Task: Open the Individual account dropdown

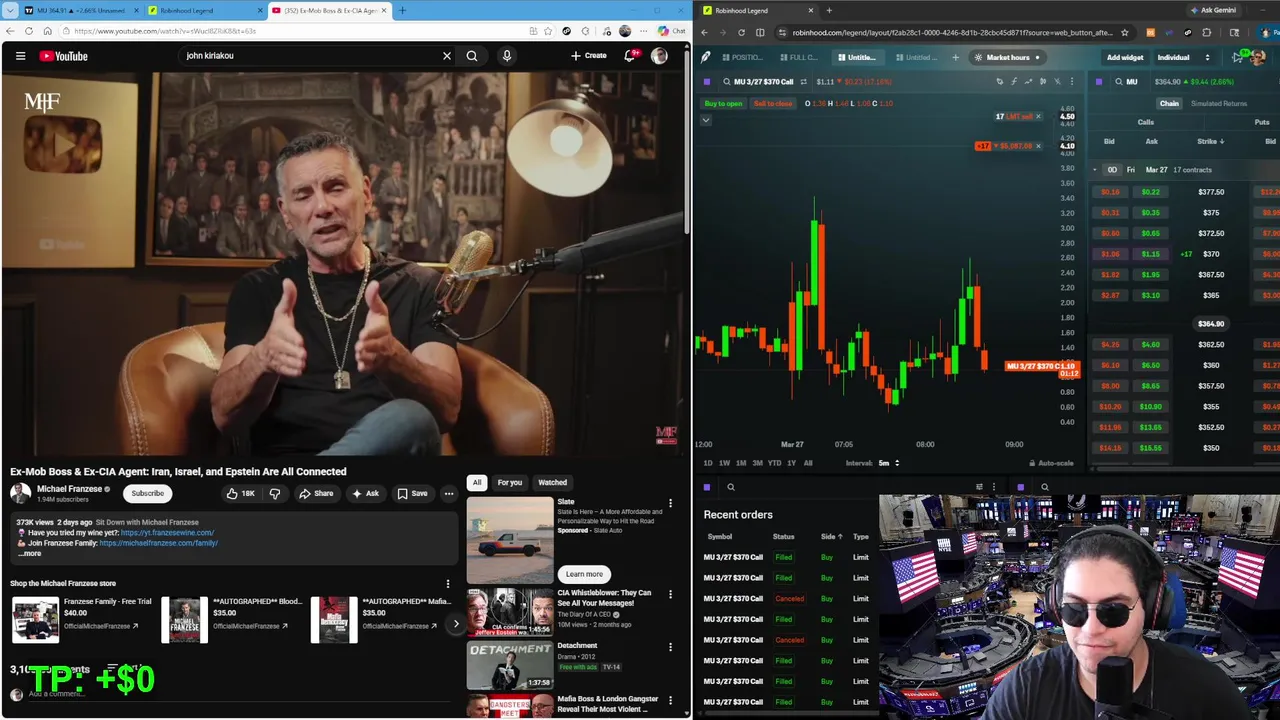Action: click(x=1183, y=57)
